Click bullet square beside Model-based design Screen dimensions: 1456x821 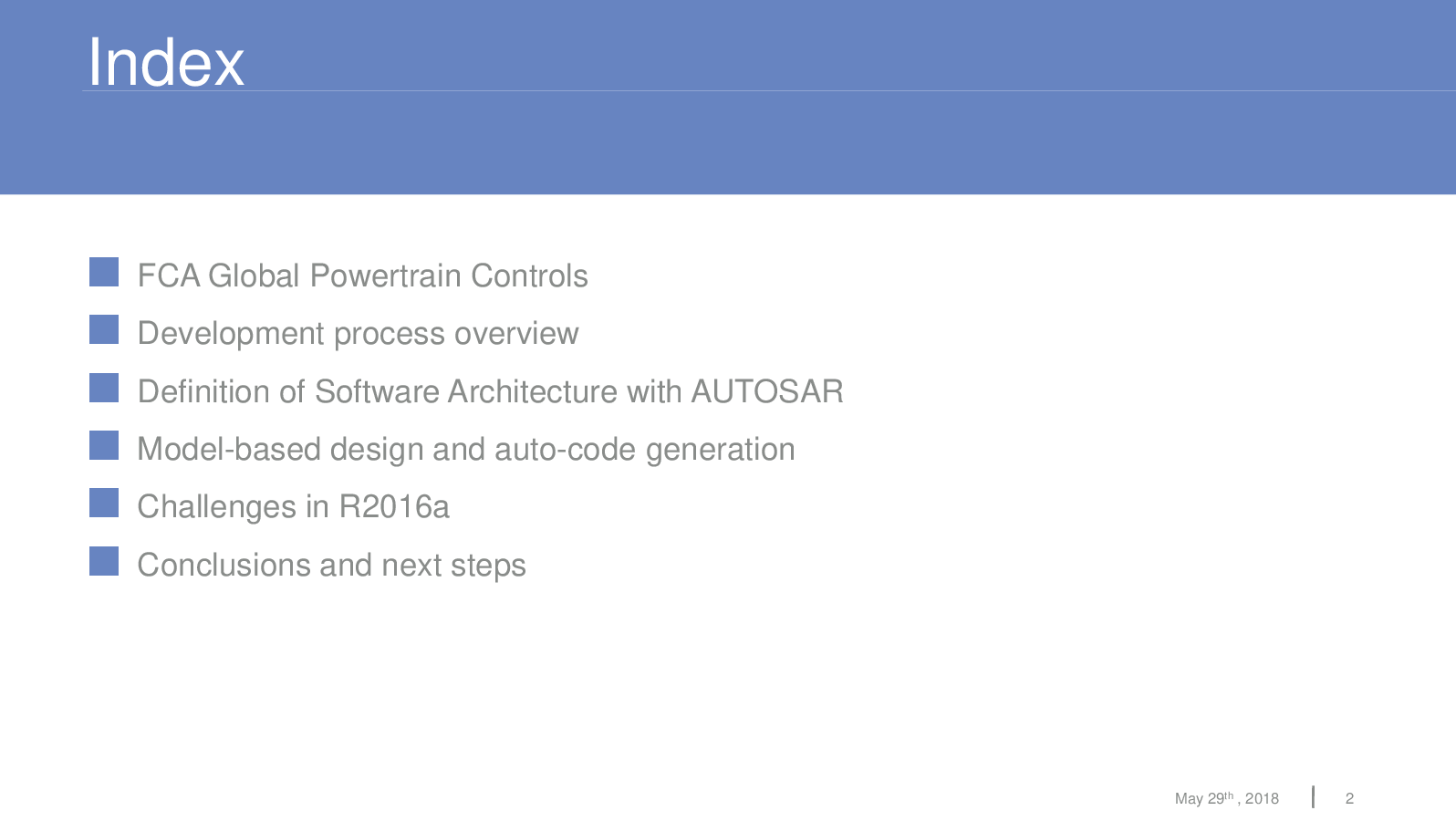pos(104,445)
